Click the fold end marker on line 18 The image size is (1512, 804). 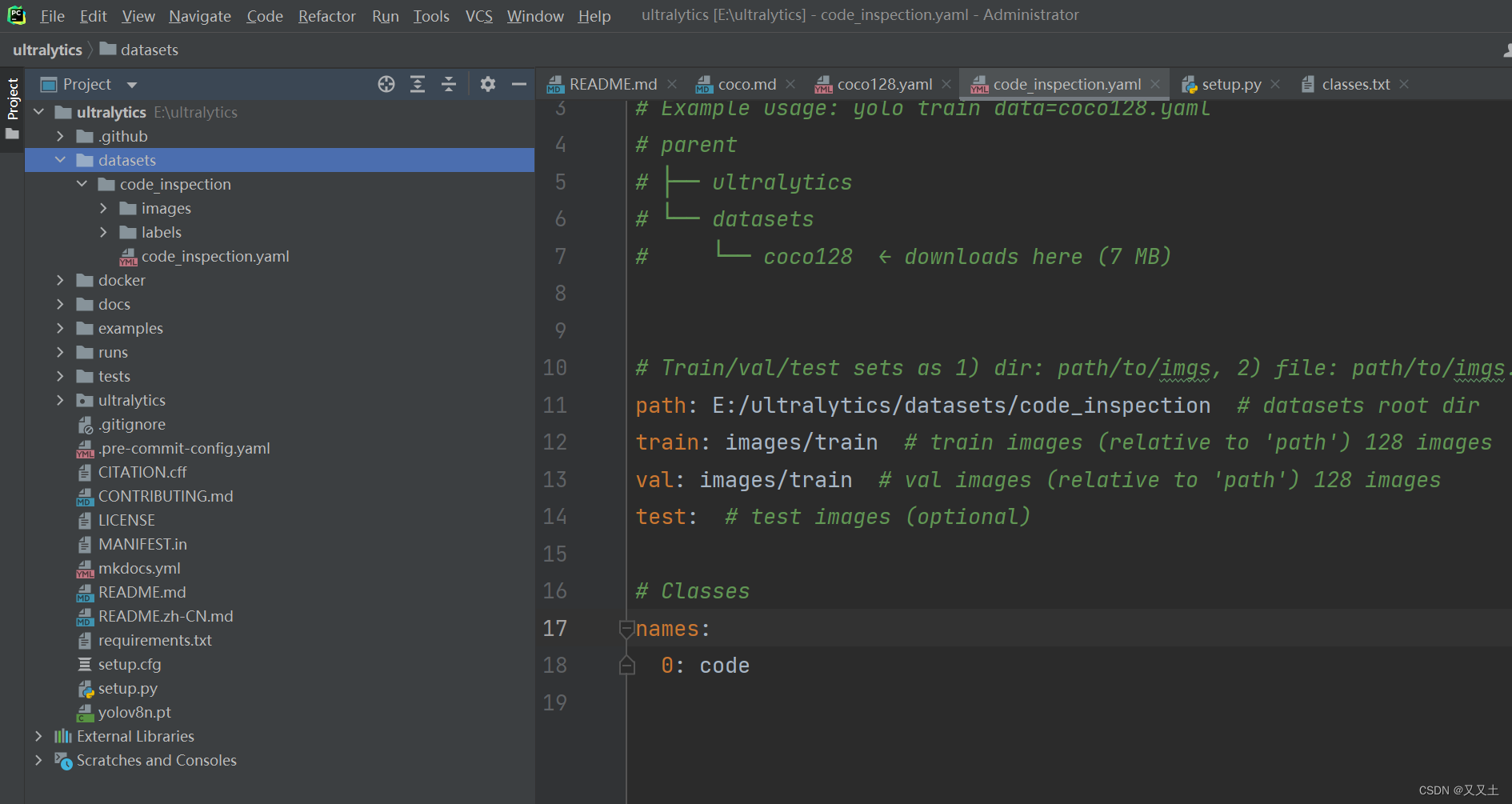tap(626, 666)
